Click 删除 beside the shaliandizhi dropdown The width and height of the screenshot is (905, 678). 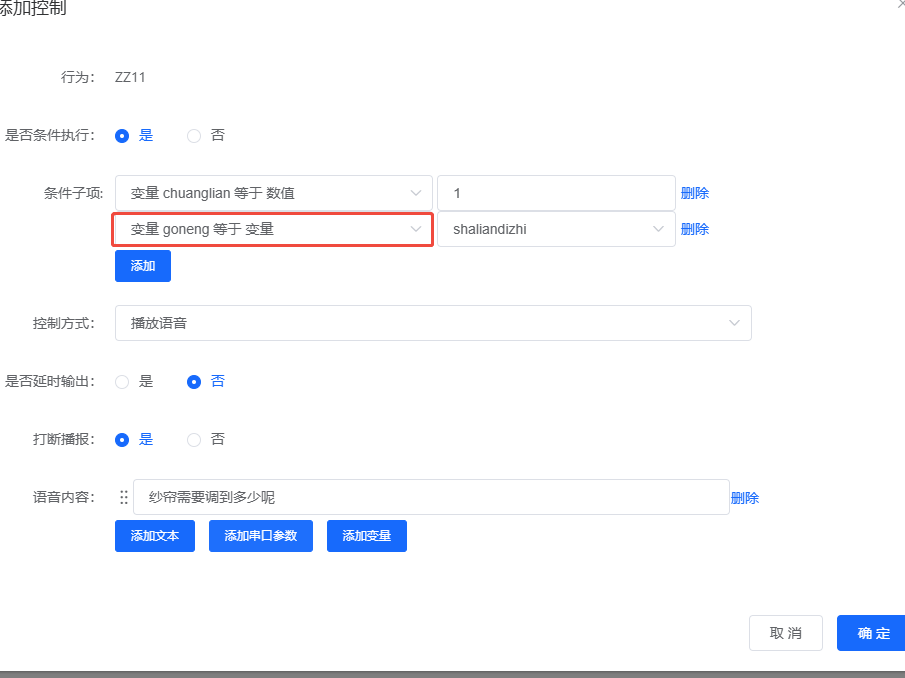(x=695, y=229)
